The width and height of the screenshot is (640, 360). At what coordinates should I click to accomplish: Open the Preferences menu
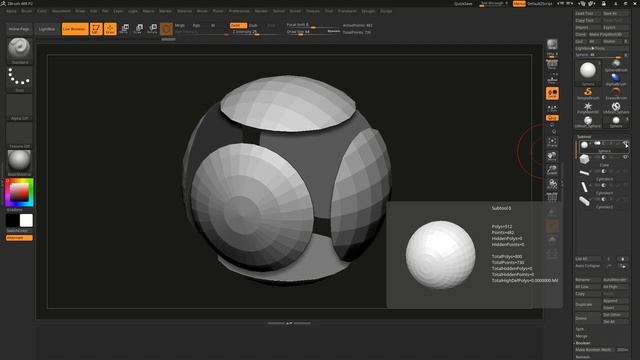coord(239,11)
